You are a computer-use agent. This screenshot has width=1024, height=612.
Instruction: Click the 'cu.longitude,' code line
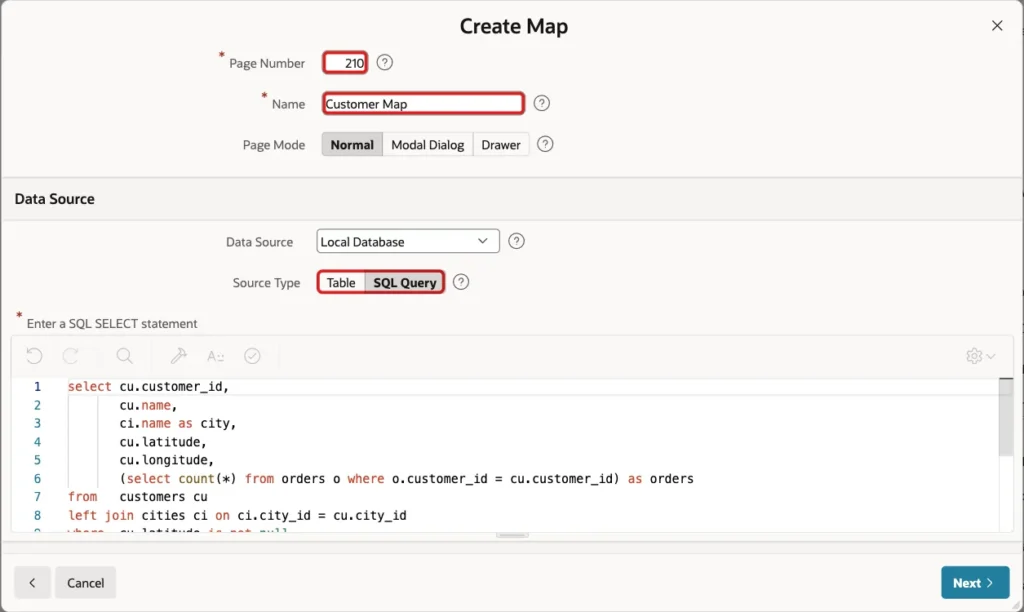pyautogui.click(x=167, y=460)
